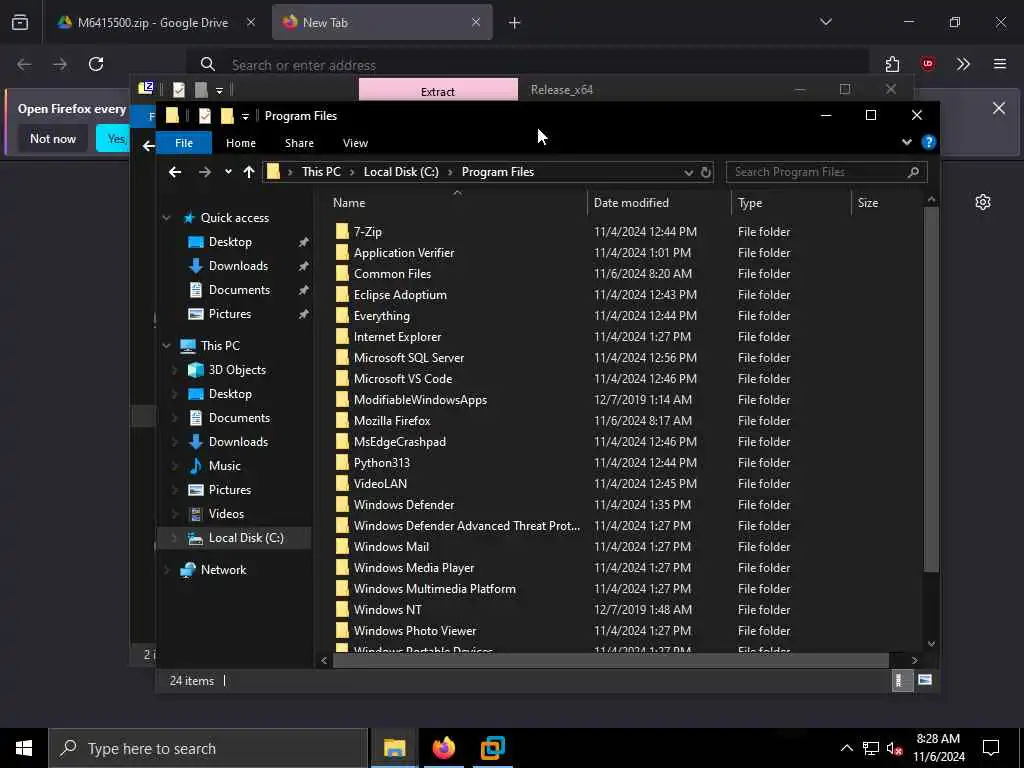Click the horizontal scrollbar in file list

pyautogui.click(x=611, y=660)
